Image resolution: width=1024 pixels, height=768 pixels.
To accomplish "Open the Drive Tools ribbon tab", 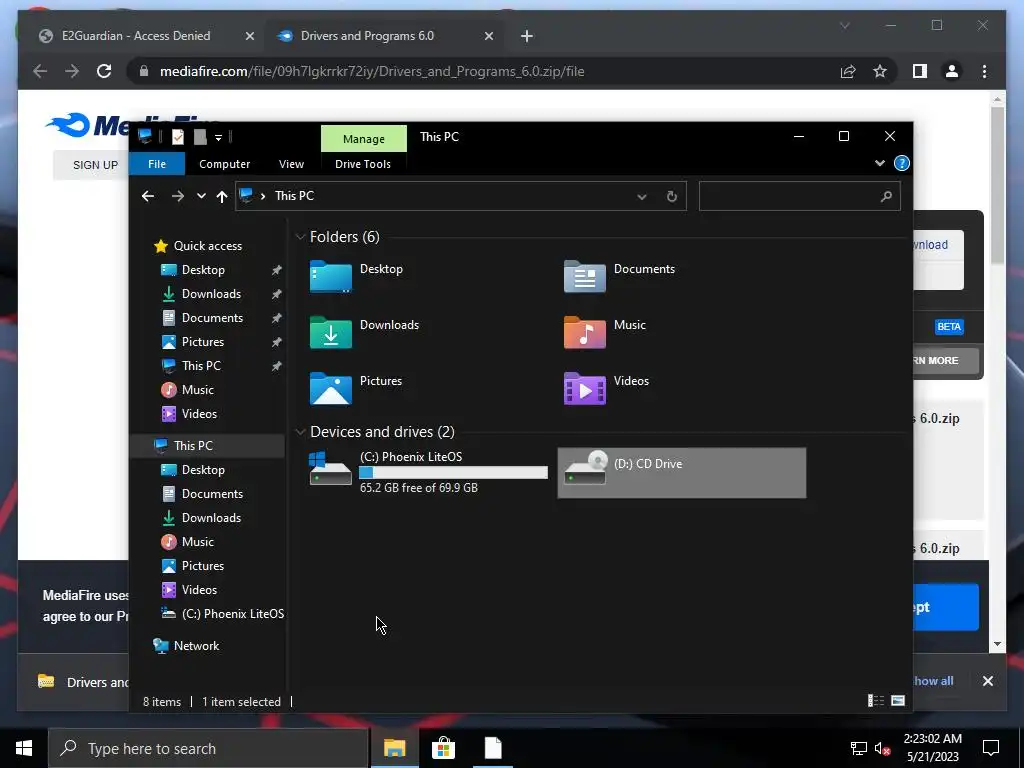I will (363, 164).
